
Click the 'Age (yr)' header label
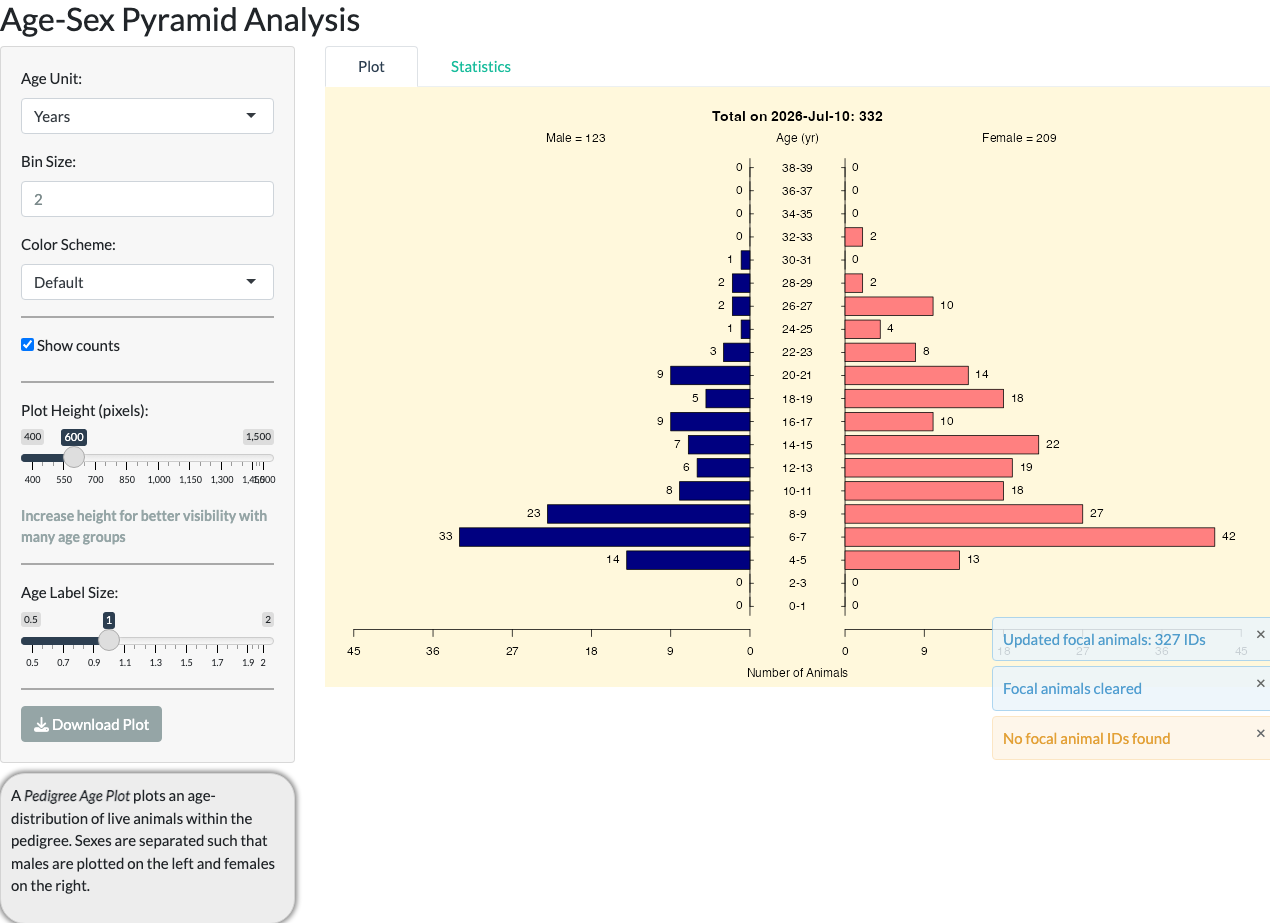797,138
